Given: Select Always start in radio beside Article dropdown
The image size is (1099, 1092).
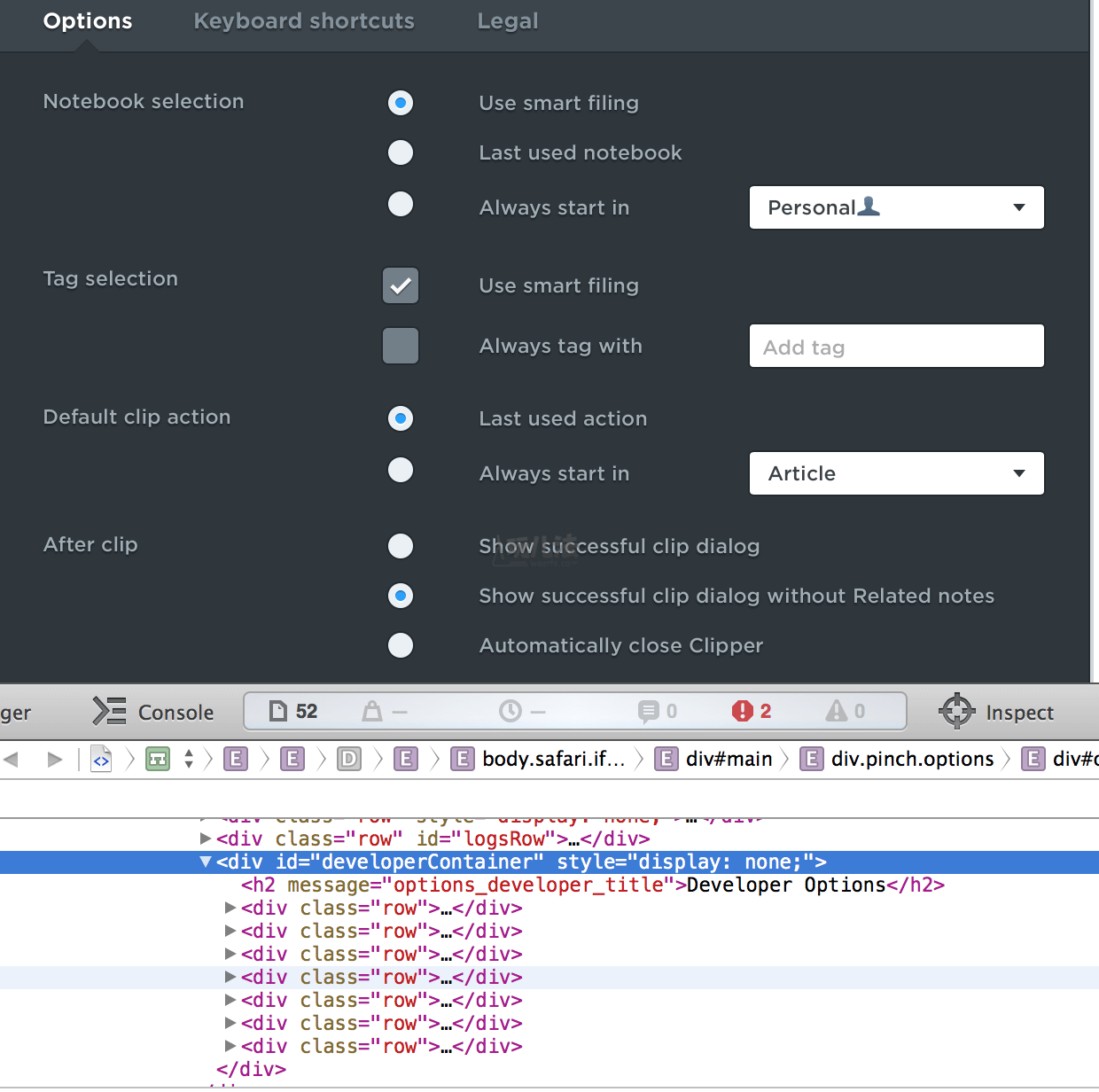Looking at the screenshot, I should click(x=401, y=470).
